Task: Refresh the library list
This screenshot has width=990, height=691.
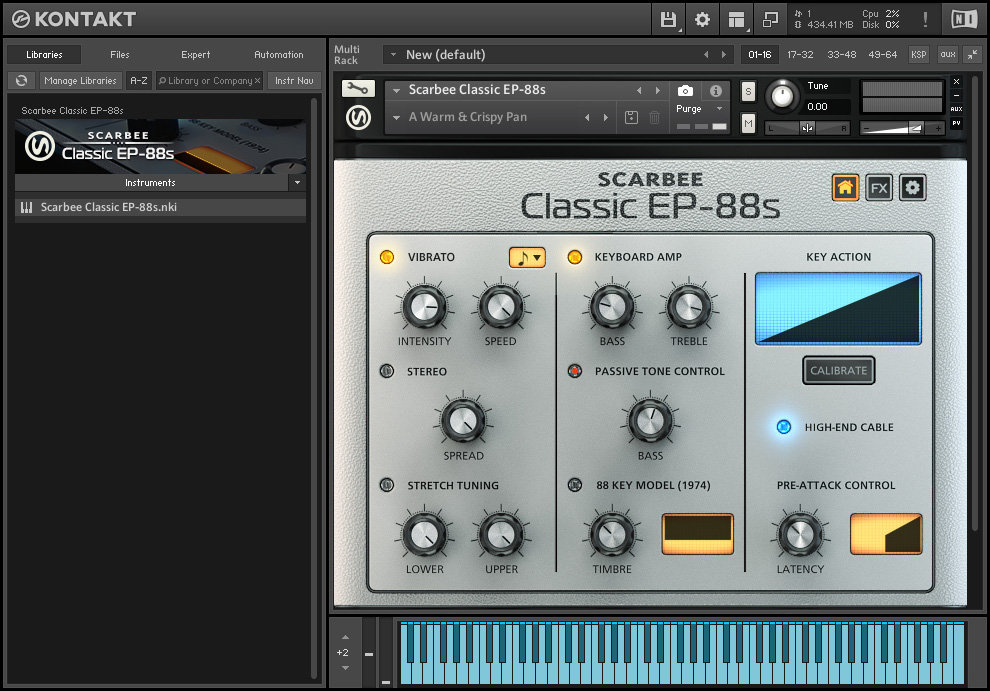Action: pos(21,81)
